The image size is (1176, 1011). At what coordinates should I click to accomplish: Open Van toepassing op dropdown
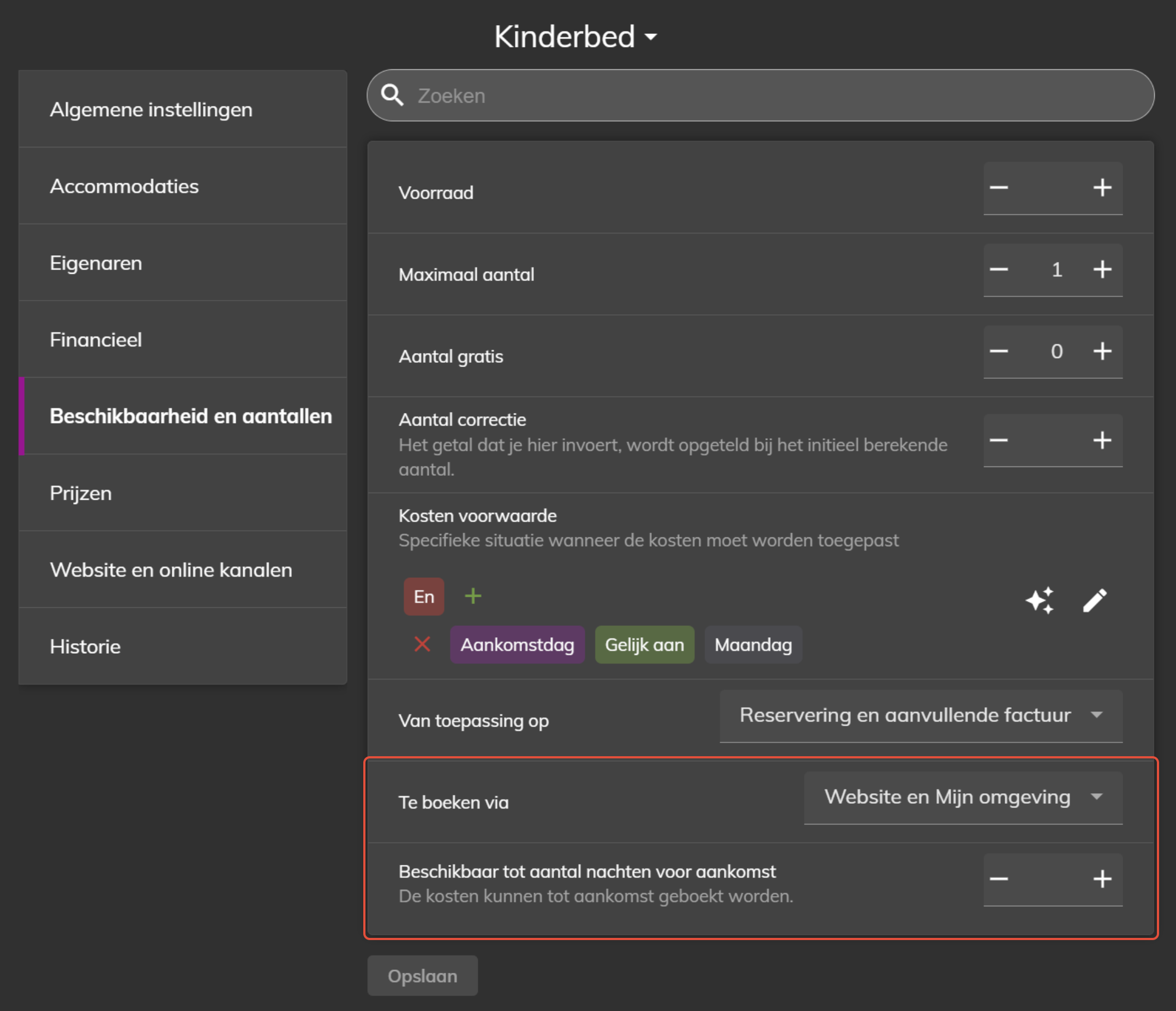[921, 715]
